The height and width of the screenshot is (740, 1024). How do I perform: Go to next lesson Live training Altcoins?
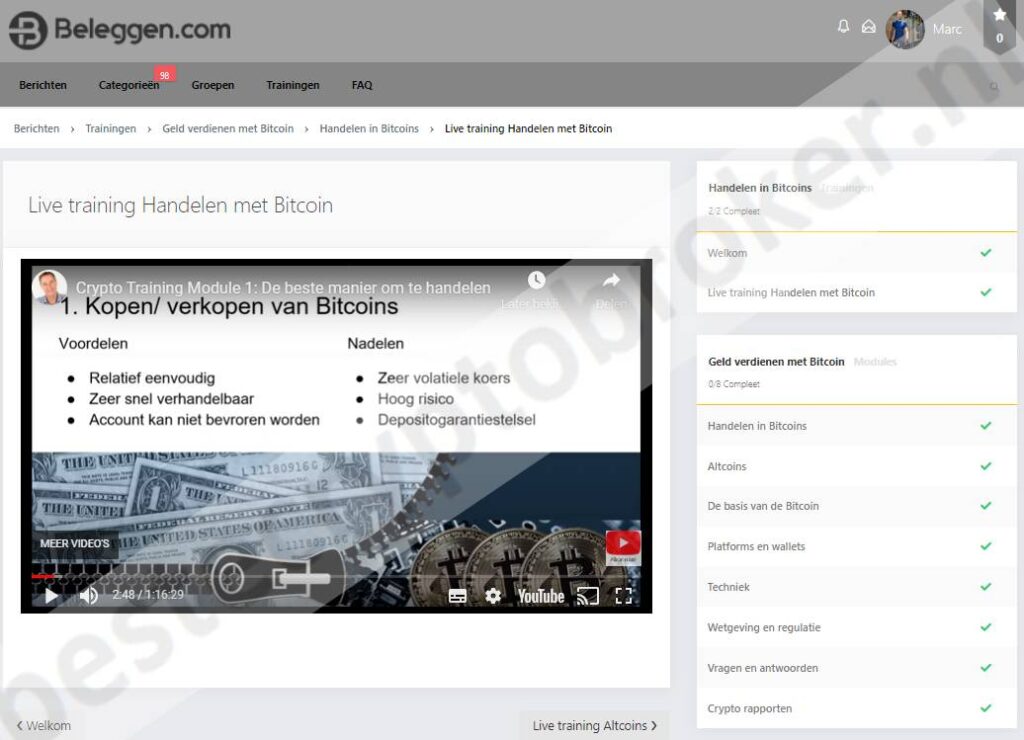click(x=594, y=726)
